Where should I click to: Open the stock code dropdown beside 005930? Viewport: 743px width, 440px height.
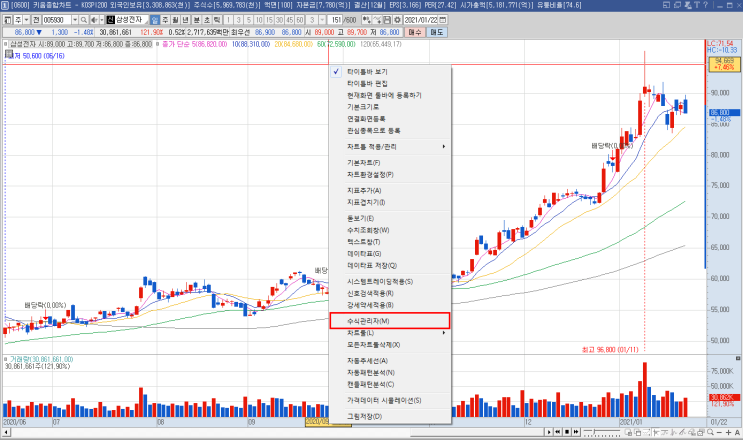point(75,20)
